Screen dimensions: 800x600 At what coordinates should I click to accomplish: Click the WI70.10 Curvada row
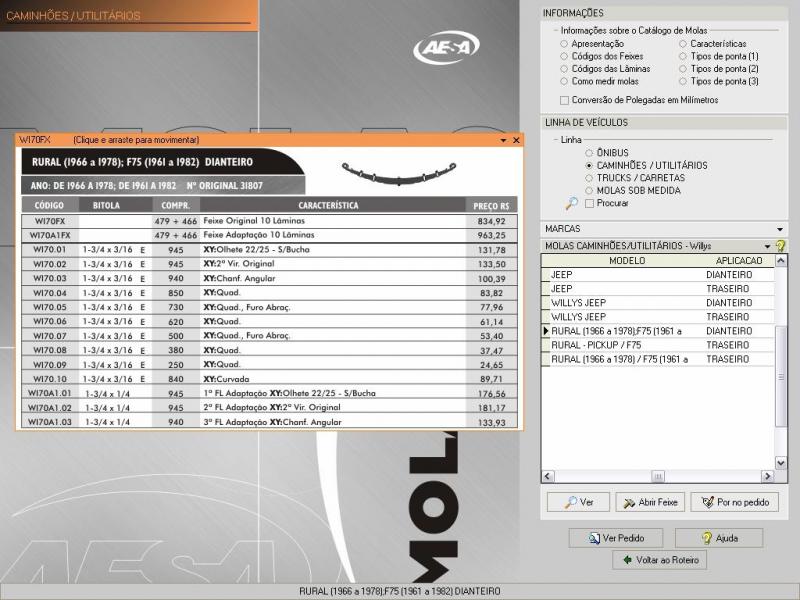(269, 379)
